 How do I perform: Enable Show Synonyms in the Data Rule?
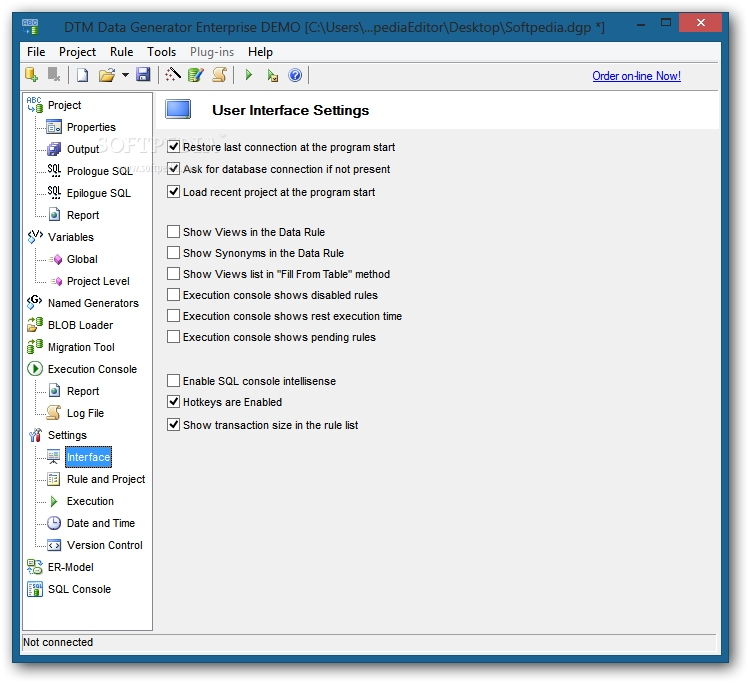pos(173,253)
